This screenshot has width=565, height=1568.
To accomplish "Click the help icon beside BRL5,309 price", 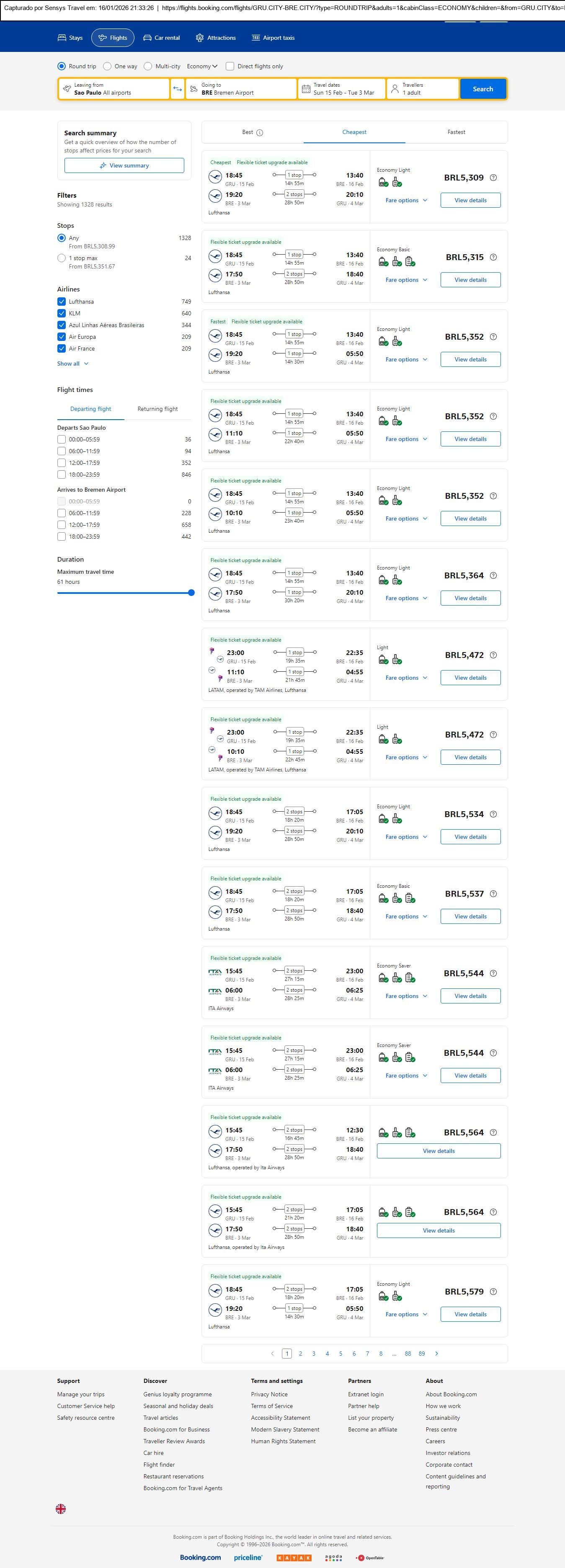I will point(493,178).
